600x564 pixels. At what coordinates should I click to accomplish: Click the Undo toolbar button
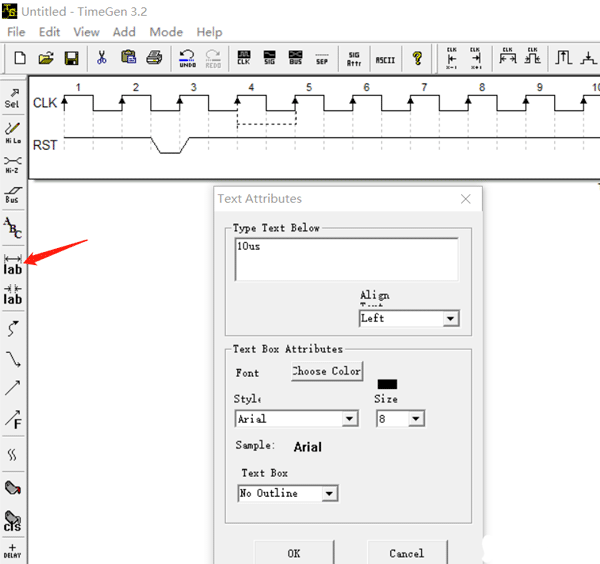[x=187, y=59]
